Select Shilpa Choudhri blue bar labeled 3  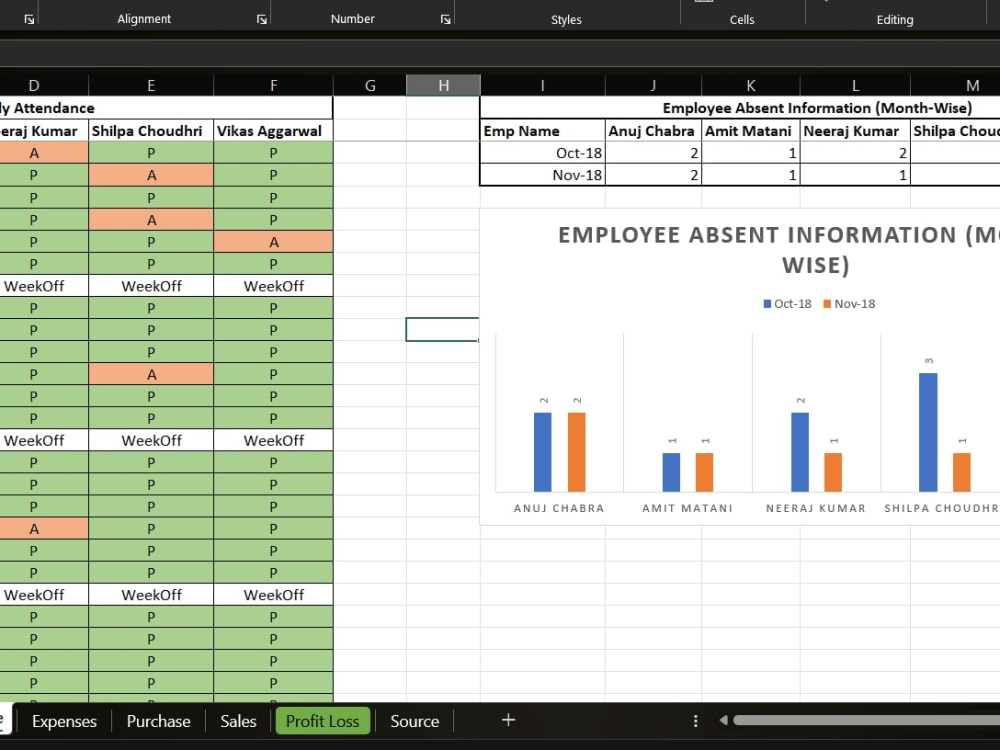click(x=928, y=432)
